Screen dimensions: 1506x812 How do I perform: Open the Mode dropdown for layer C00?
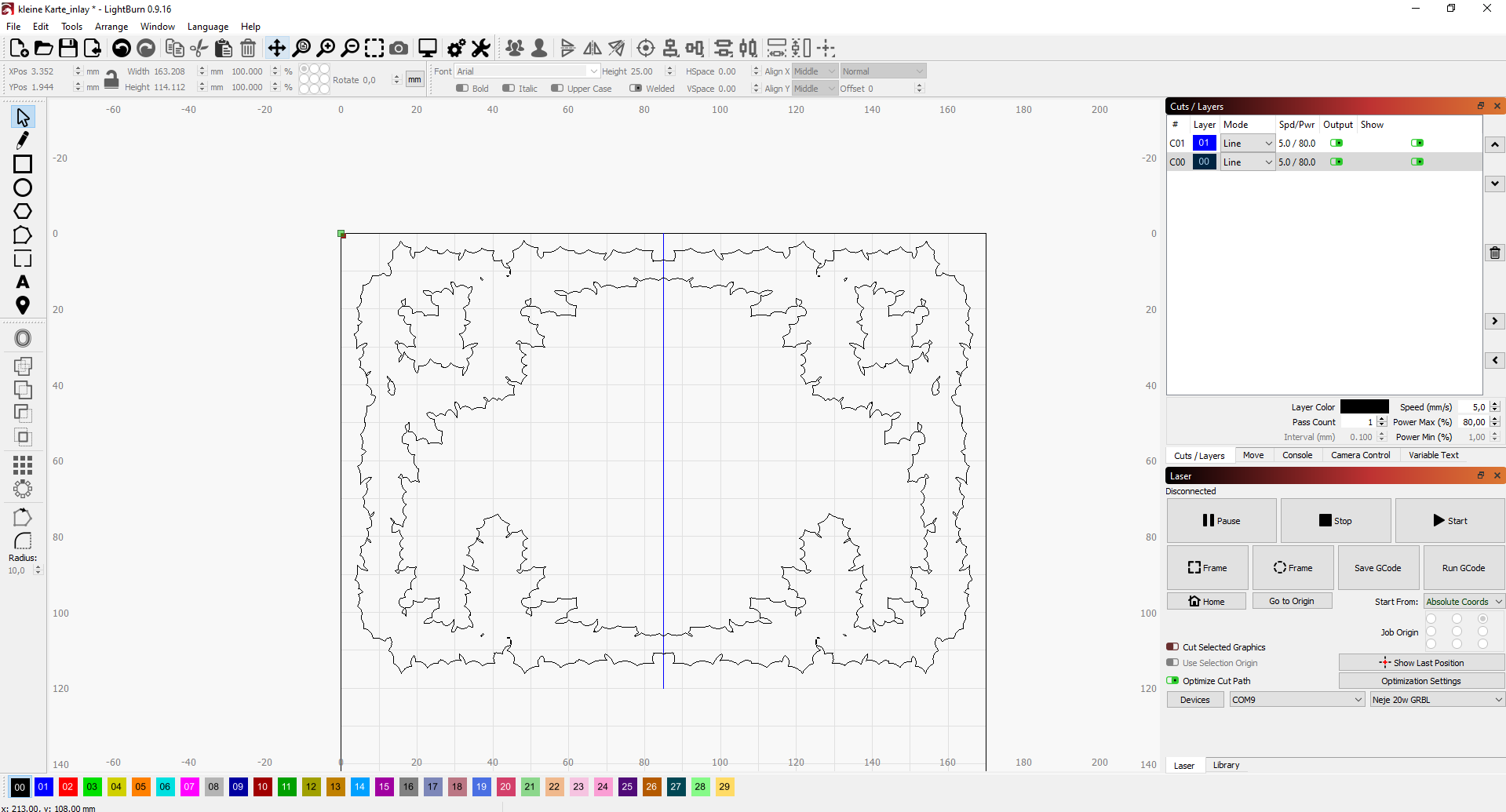[1247, 162]
